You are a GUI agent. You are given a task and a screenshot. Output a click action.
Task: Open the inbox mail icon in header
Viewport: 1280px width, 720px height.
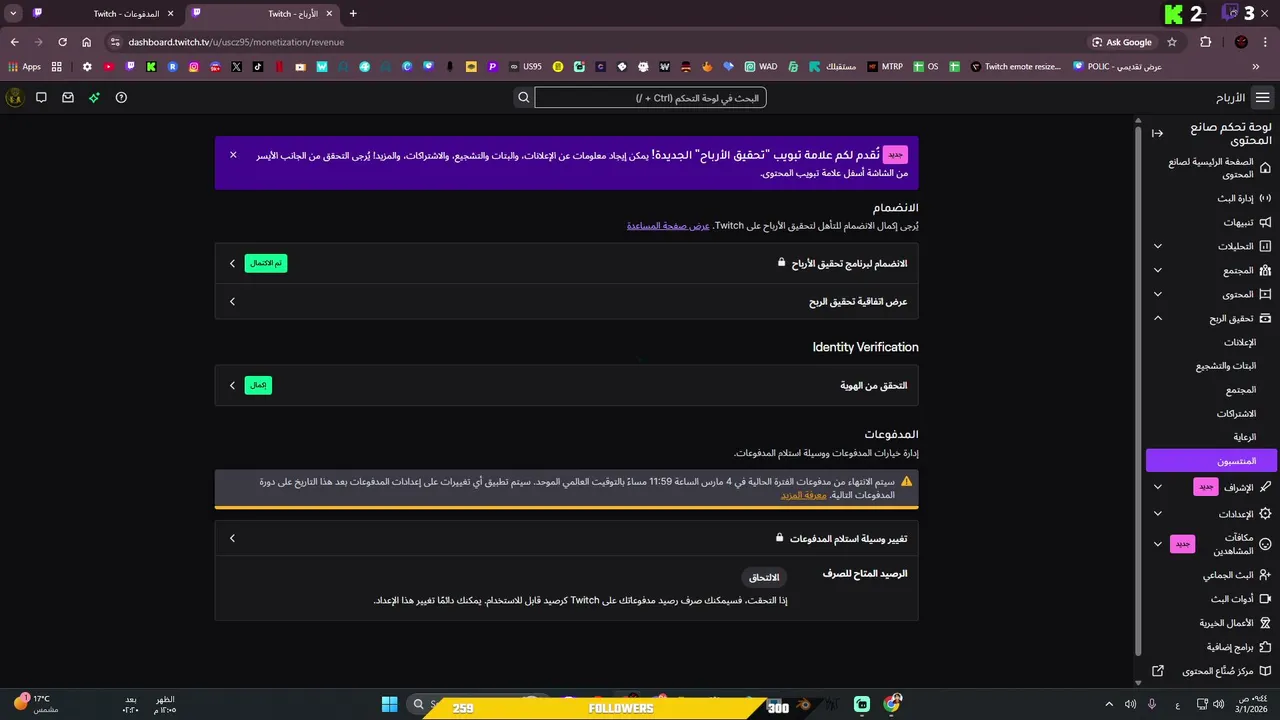coord(68,98)
